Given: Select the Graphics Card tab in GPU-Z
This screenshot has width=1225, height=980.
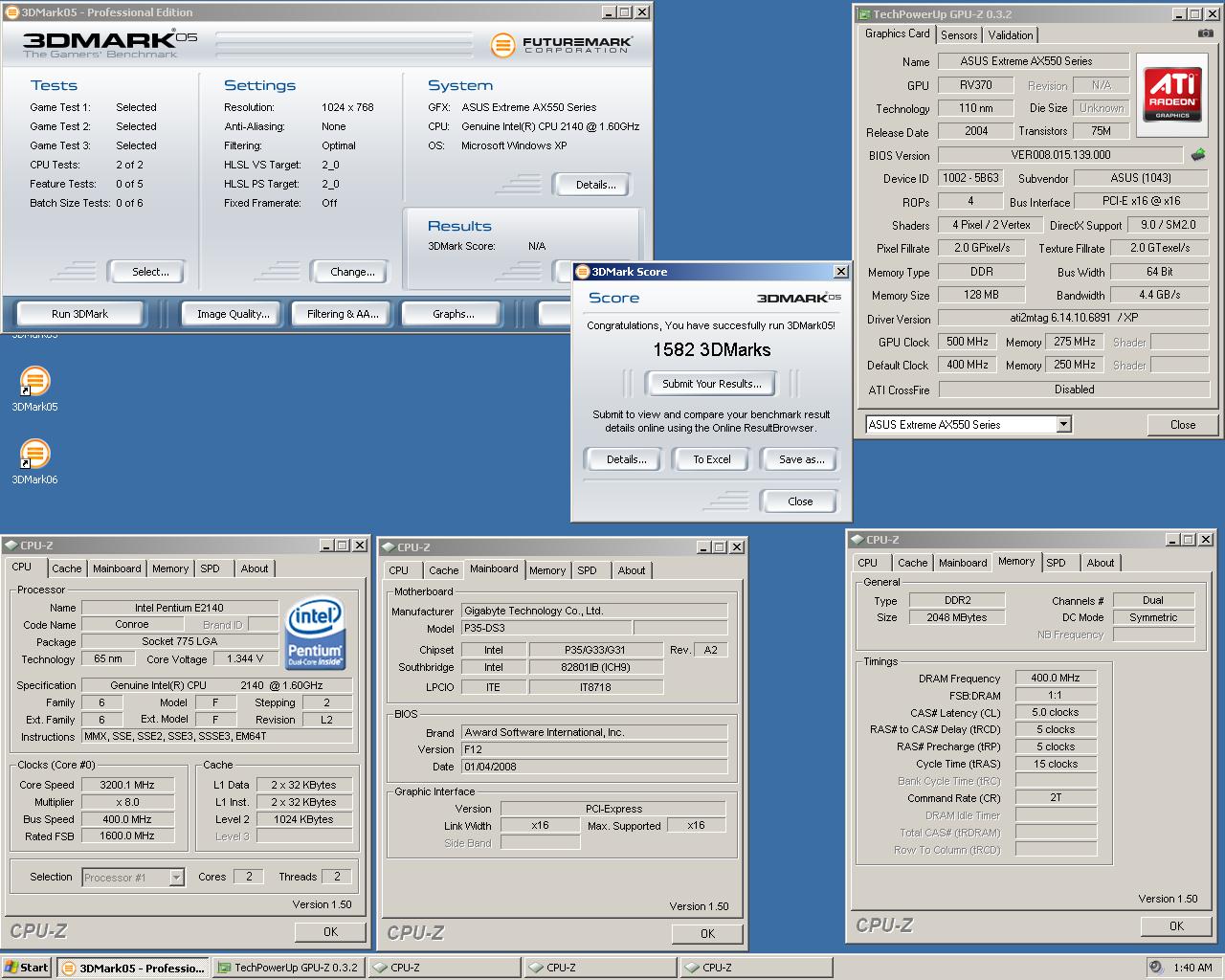Looking at the screenshot, I should click(898, 33).
